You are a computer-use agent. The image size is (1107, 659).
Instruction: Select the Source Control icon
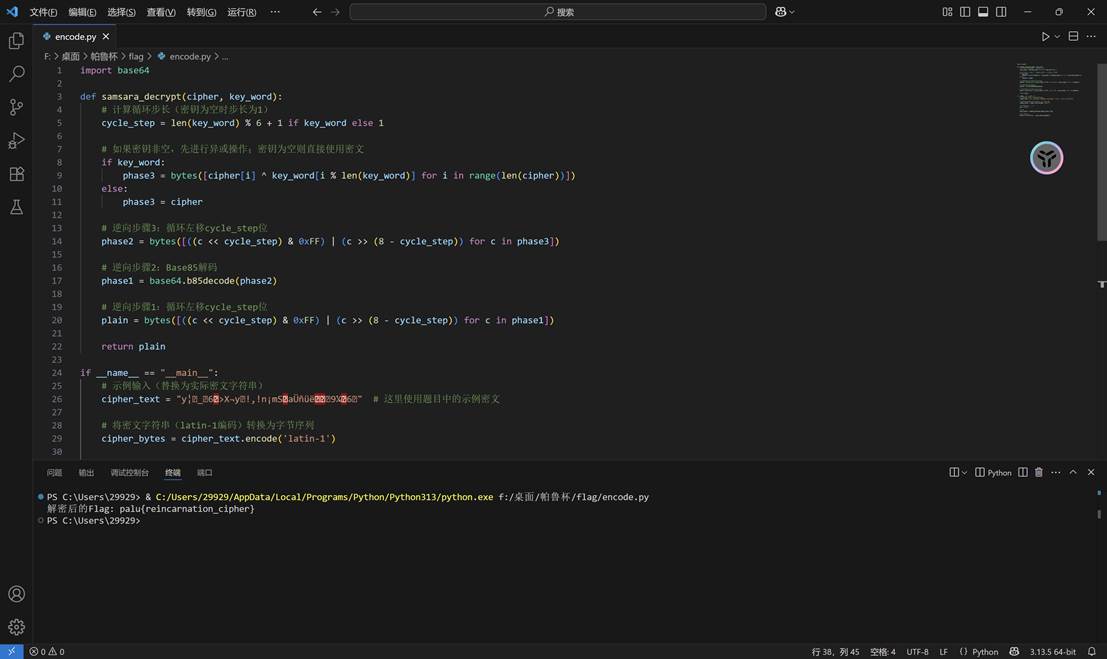tap(15, 106)
